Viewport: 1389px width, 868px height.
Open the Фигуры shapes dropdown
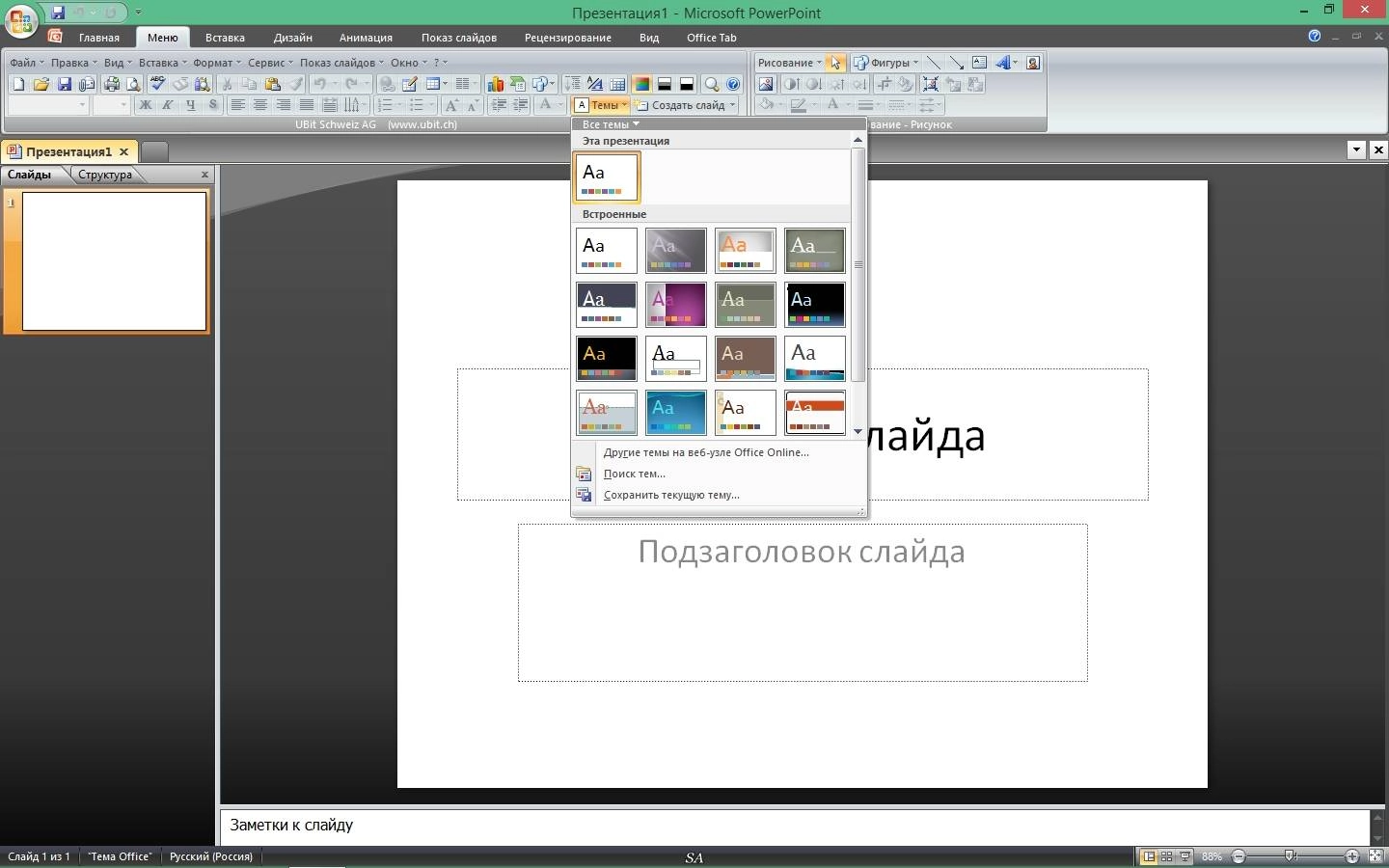click(886, 63)
